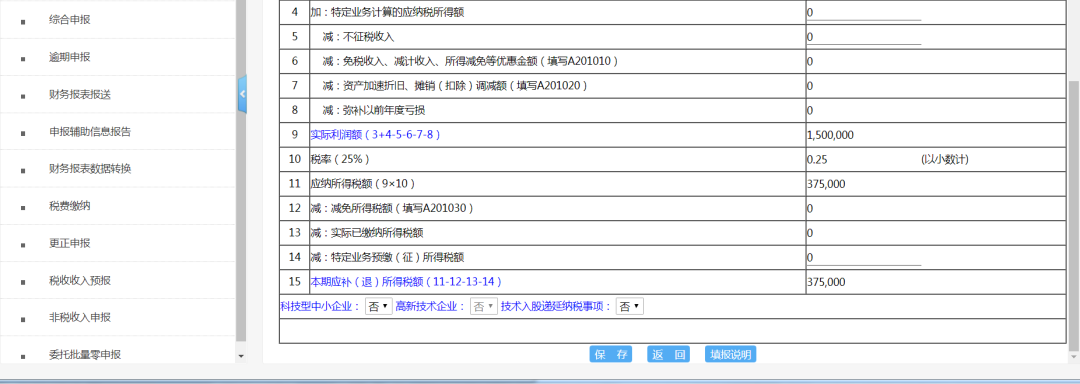Click the 保存 button
The image size is (1080, 384).
tap(611, 354)
